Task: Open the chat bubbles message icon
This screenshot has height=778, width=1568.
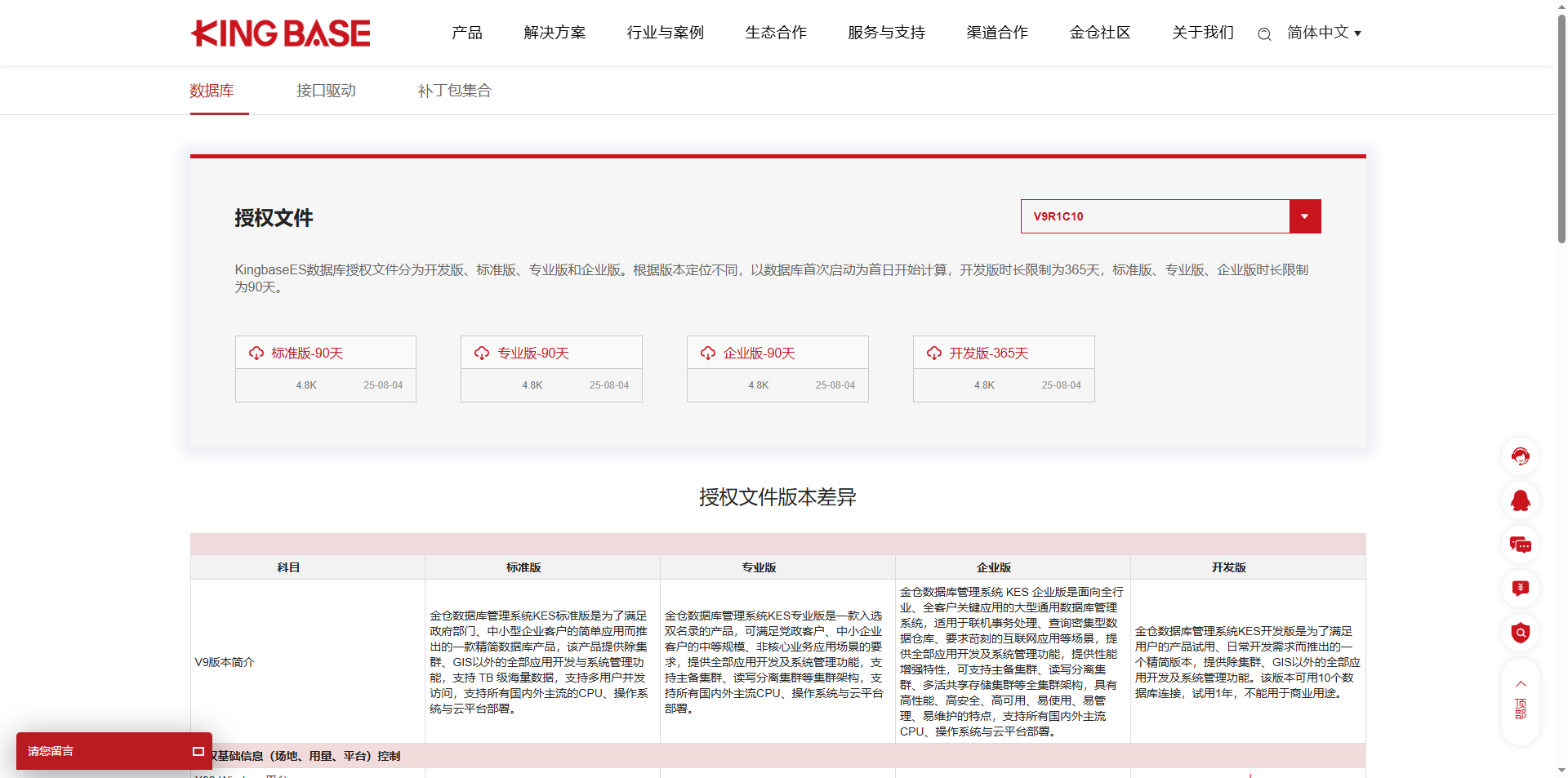Action: coord(1521,545)
